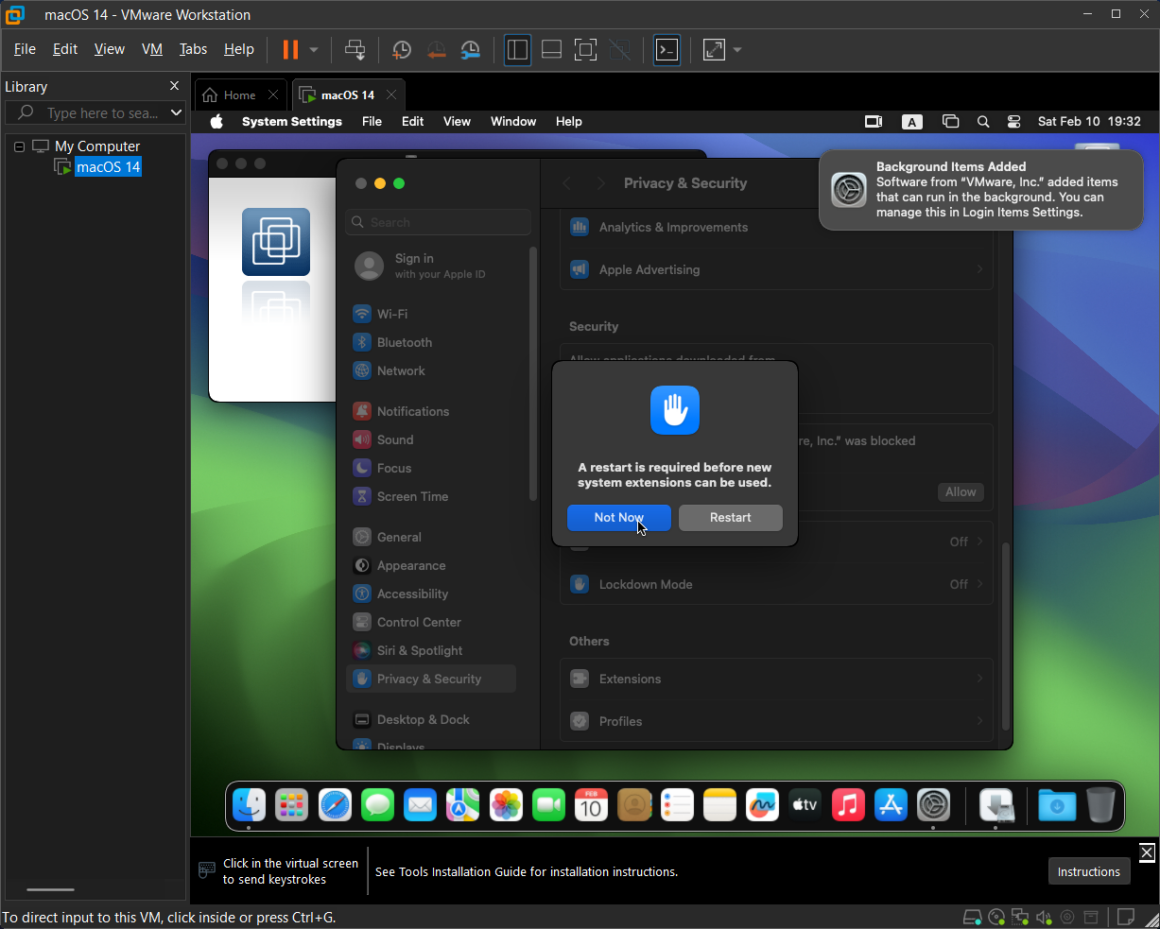Expand the Extensions row
This screenshot has height=929, width=1160.
(776, 679)
